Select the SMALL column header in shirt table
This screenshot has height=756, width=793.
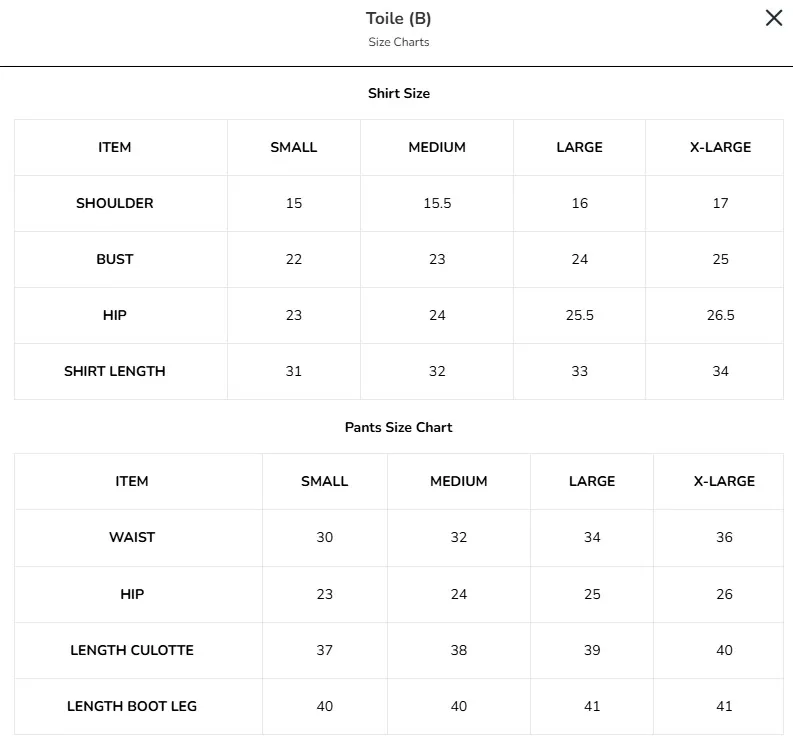293,147
